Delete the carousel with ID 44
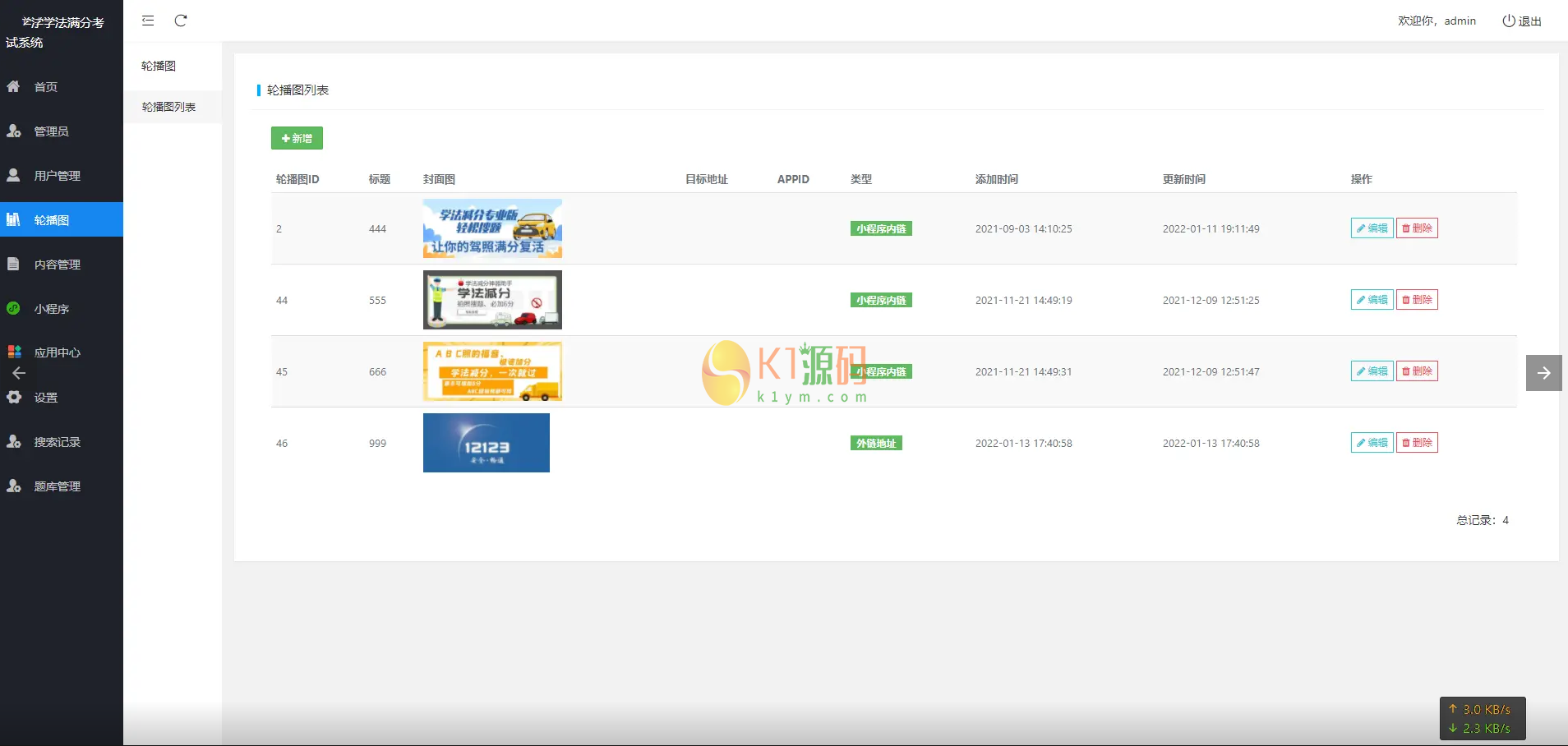 (1417, 300)
